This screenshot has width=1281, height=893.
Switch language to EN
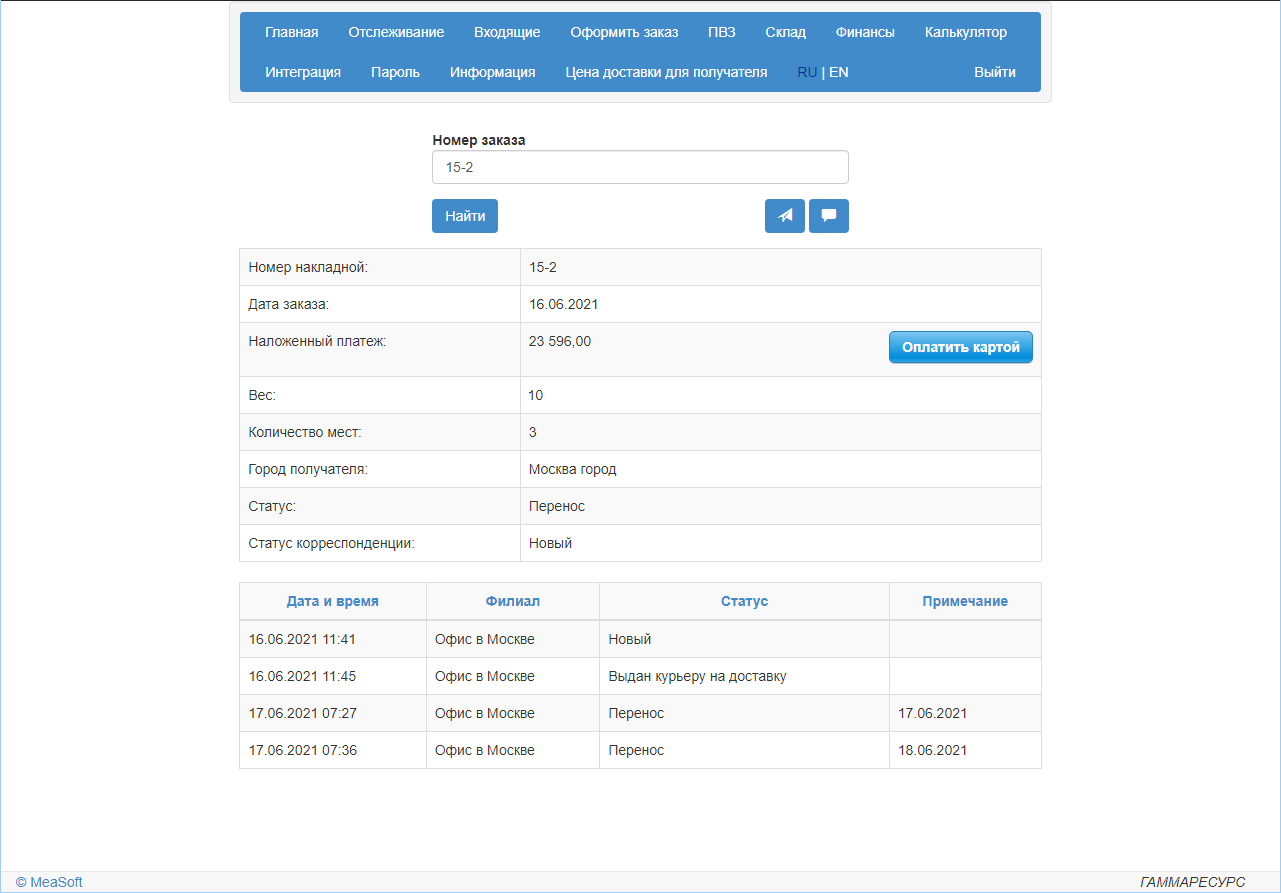pyautogui.click(x=839, y=71)
